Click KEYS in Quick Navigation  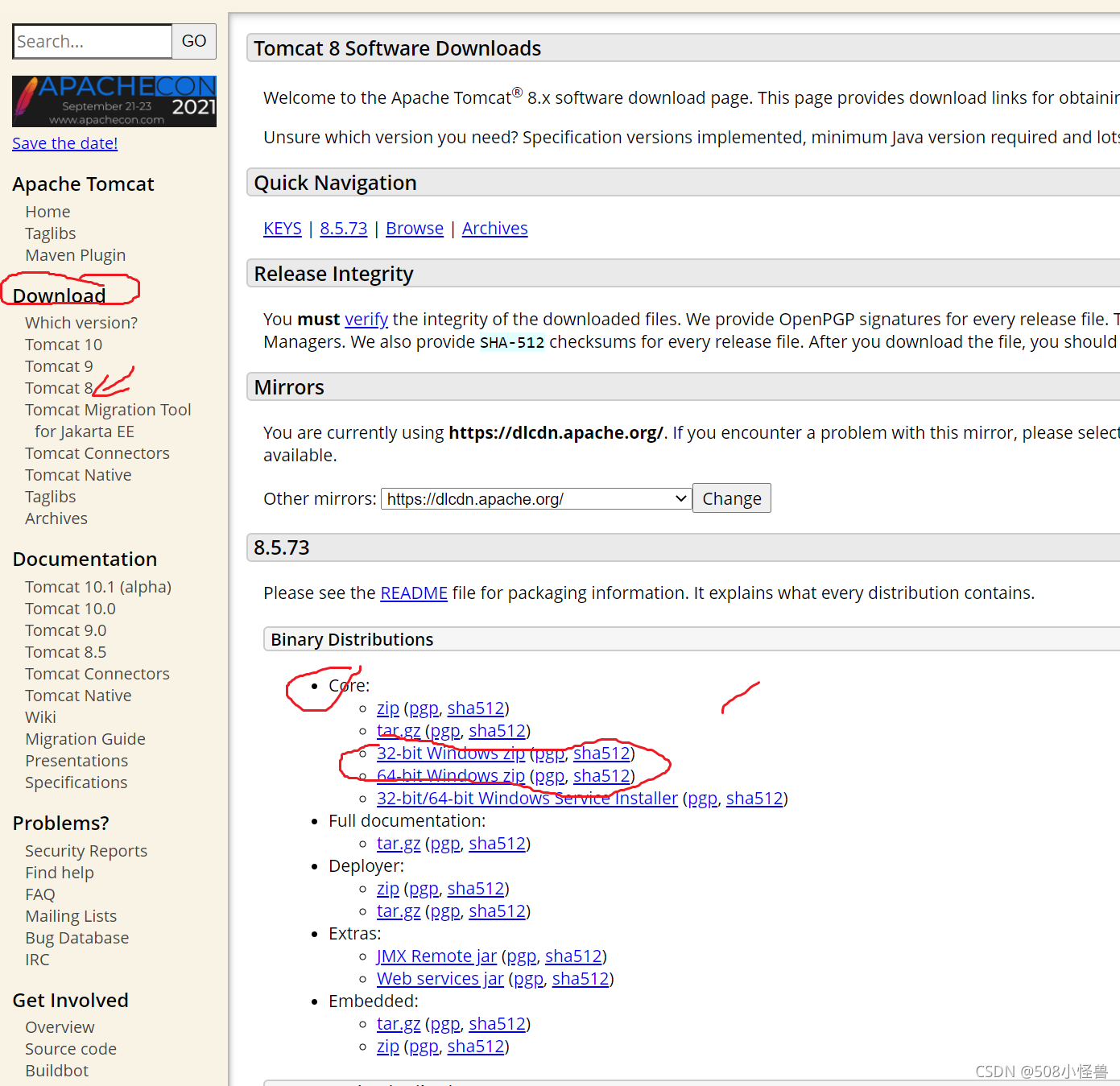pyautogui.click(x=283, y=229)
